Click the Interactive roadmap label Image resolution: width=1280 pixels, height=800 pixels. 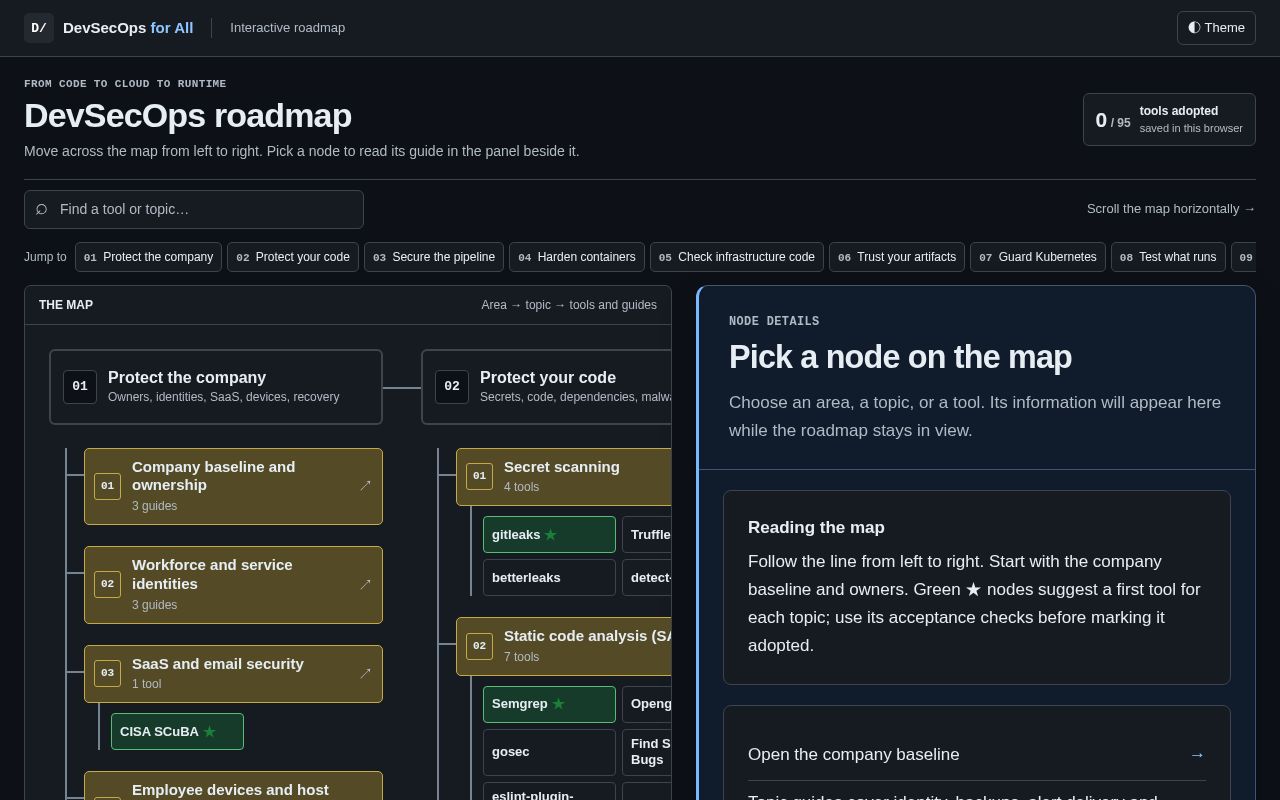coord(288,28)
